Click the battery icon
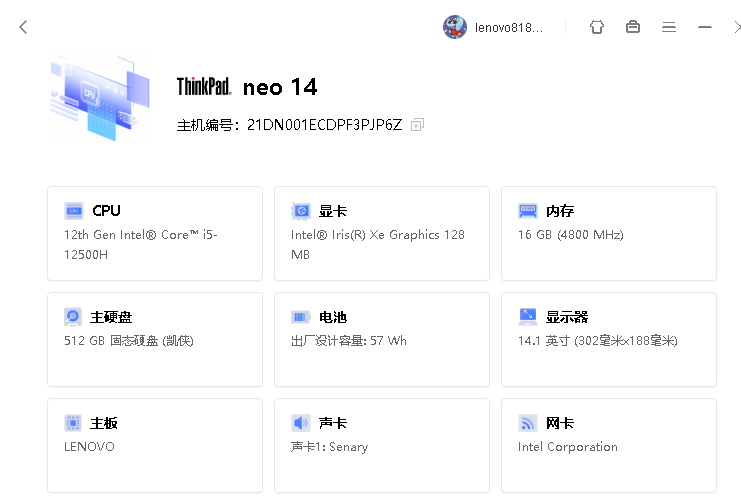 [301, 317]
